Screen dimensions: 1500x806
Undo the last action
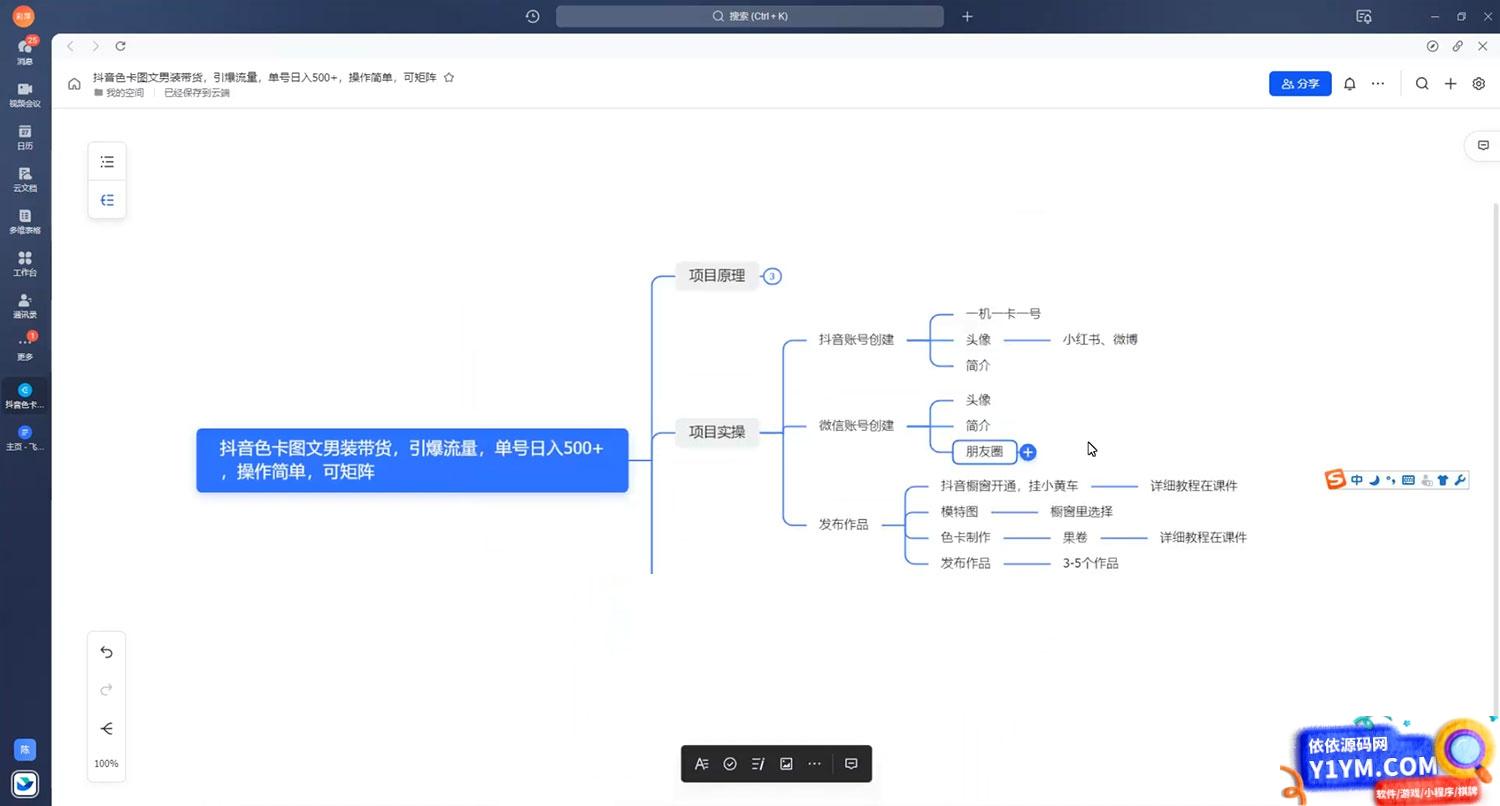pyautogui.click(x=106, y=652)
